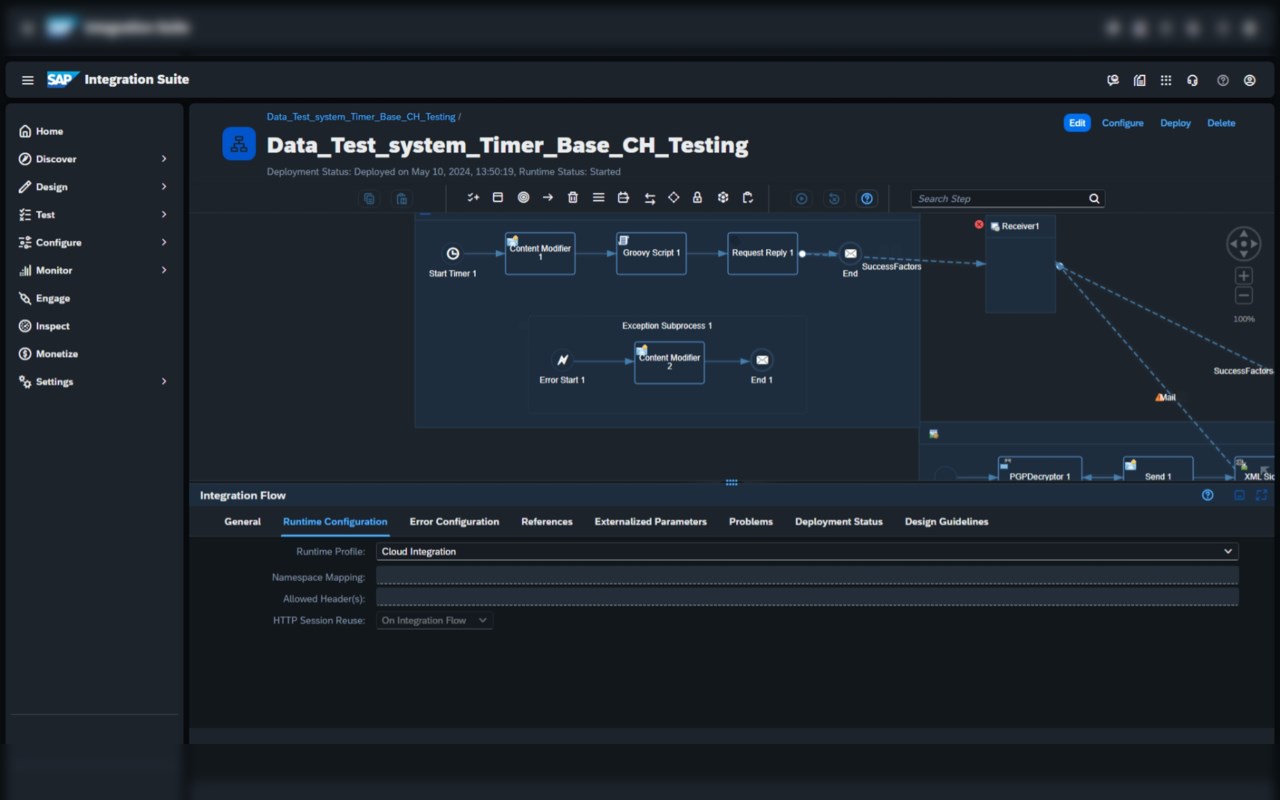Screen dimensions: 1280x800
Task: Expand the Configure sidebar chevron
Action: (x=164, y=243)
